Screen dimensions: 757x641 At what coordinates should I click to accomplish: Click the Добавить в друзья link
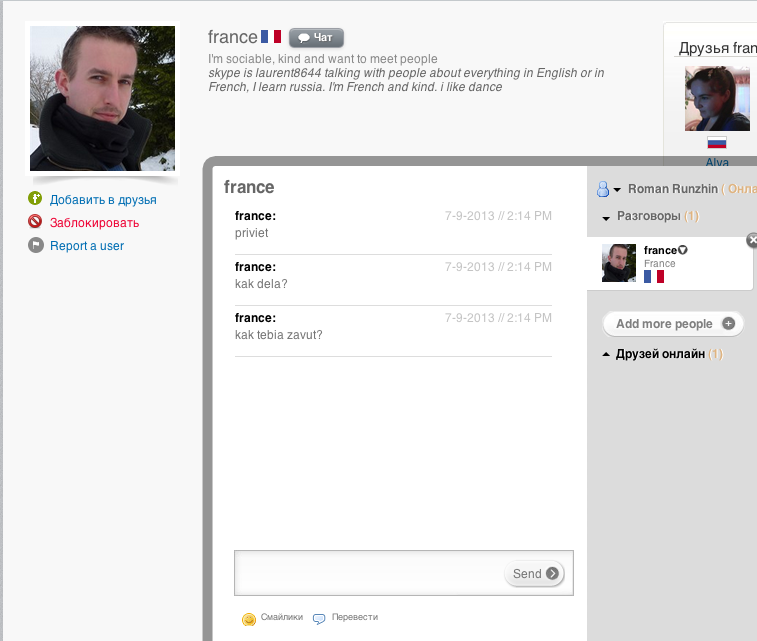103,200
